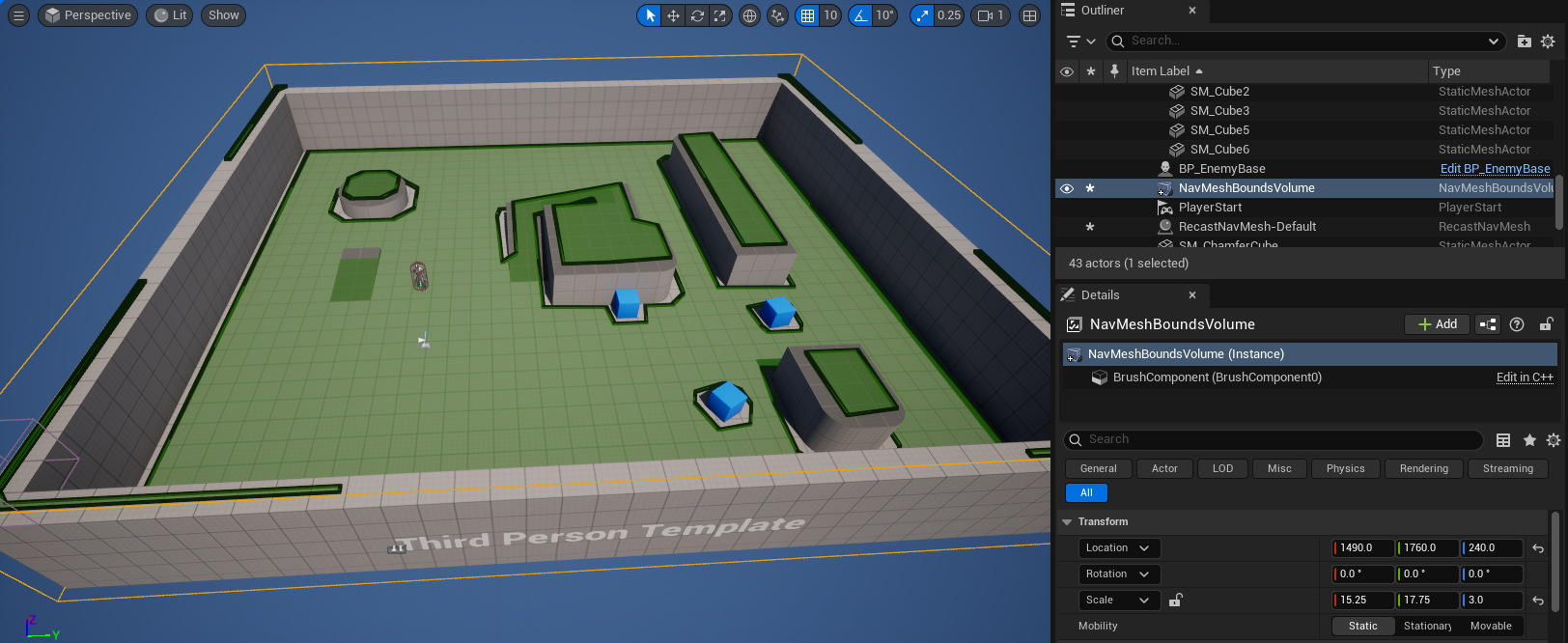Toggle world/local coordinate system globe
This screenshot has width=1568, height=643.
749,15
